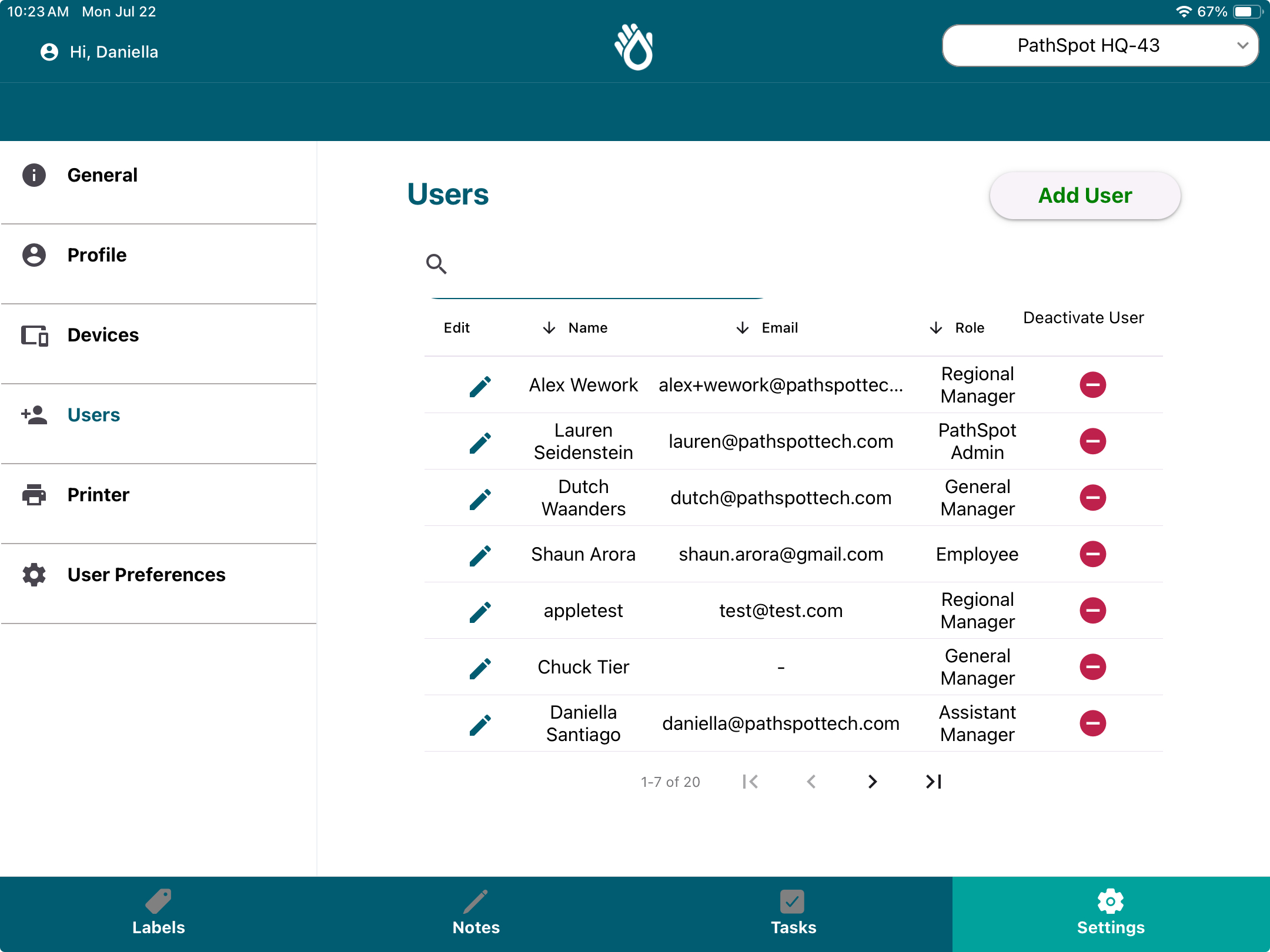Click the PathSpot hand logo
This screenshot has height=952, width=1270.
pos(634,47)
